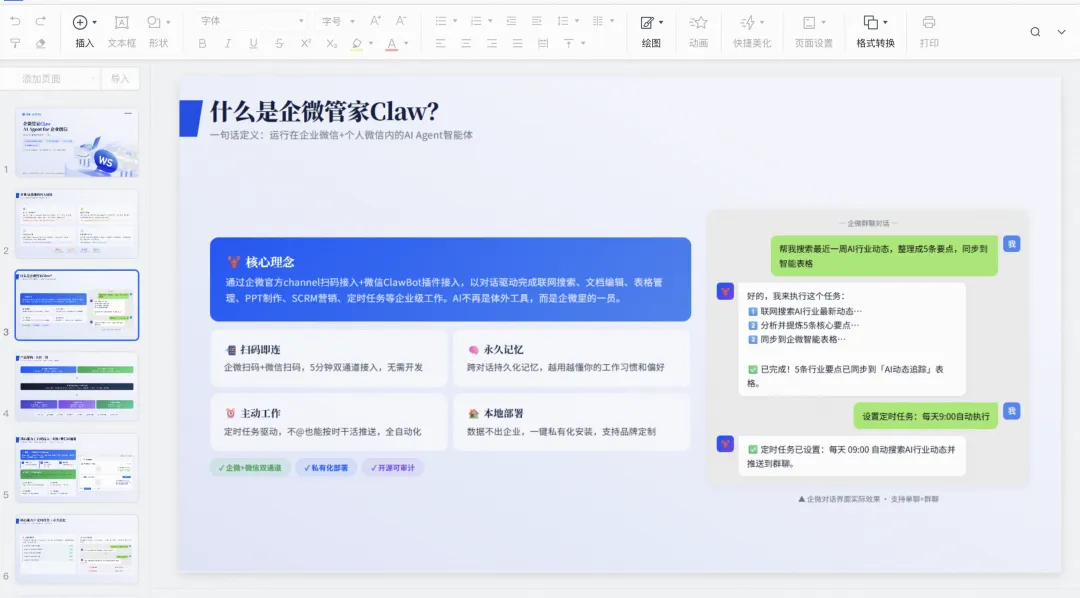Click the 本地部署 card heading
This screenshot has width=1080, height=598.
[503, 413]
